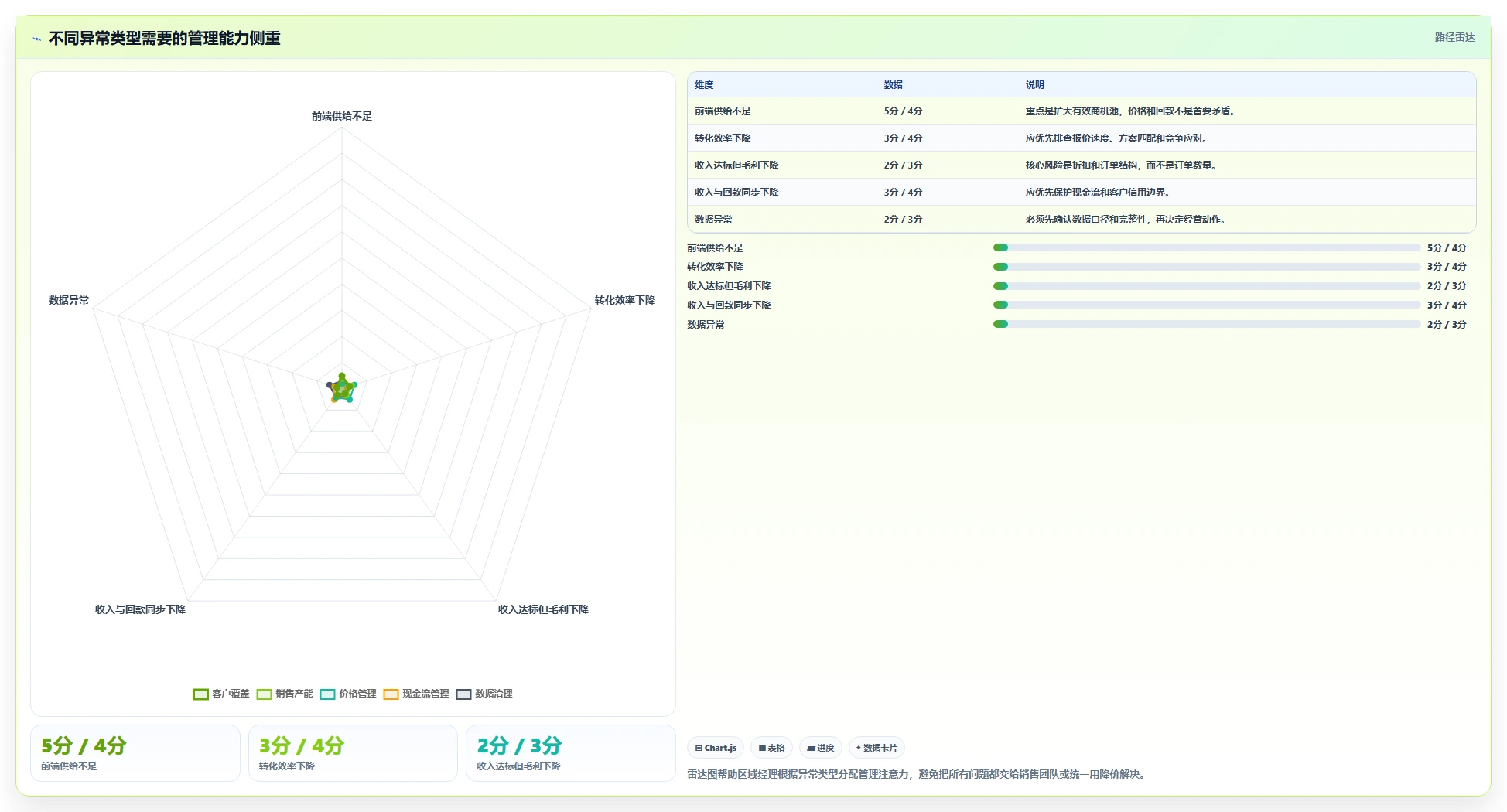
Task: Toggle the 数据治理 legend series
Action: (x=484, y=694)
